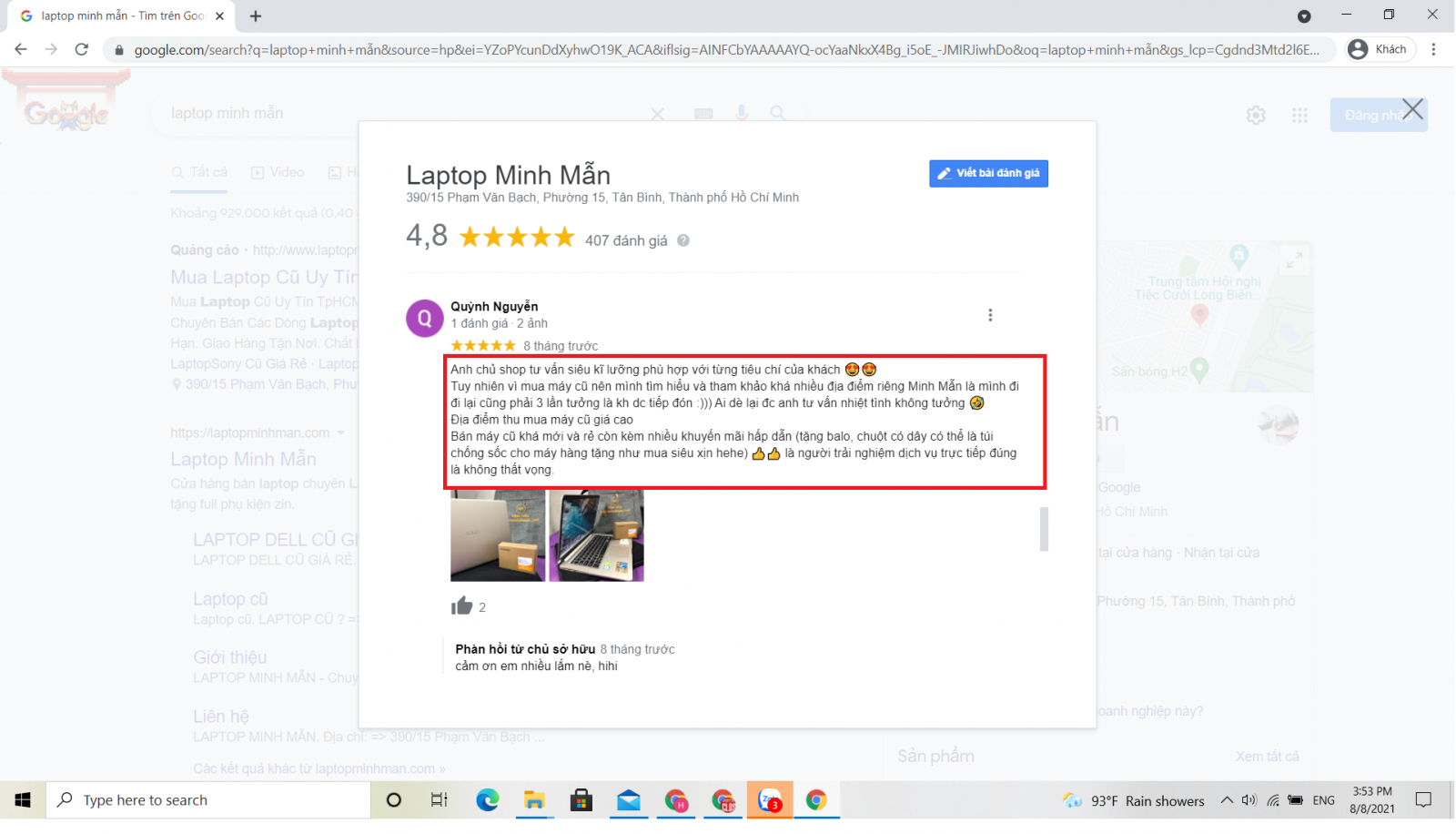
Task: Expand the dropdown arrow next to laptopminhman.com URL
Action: point(341,432)
